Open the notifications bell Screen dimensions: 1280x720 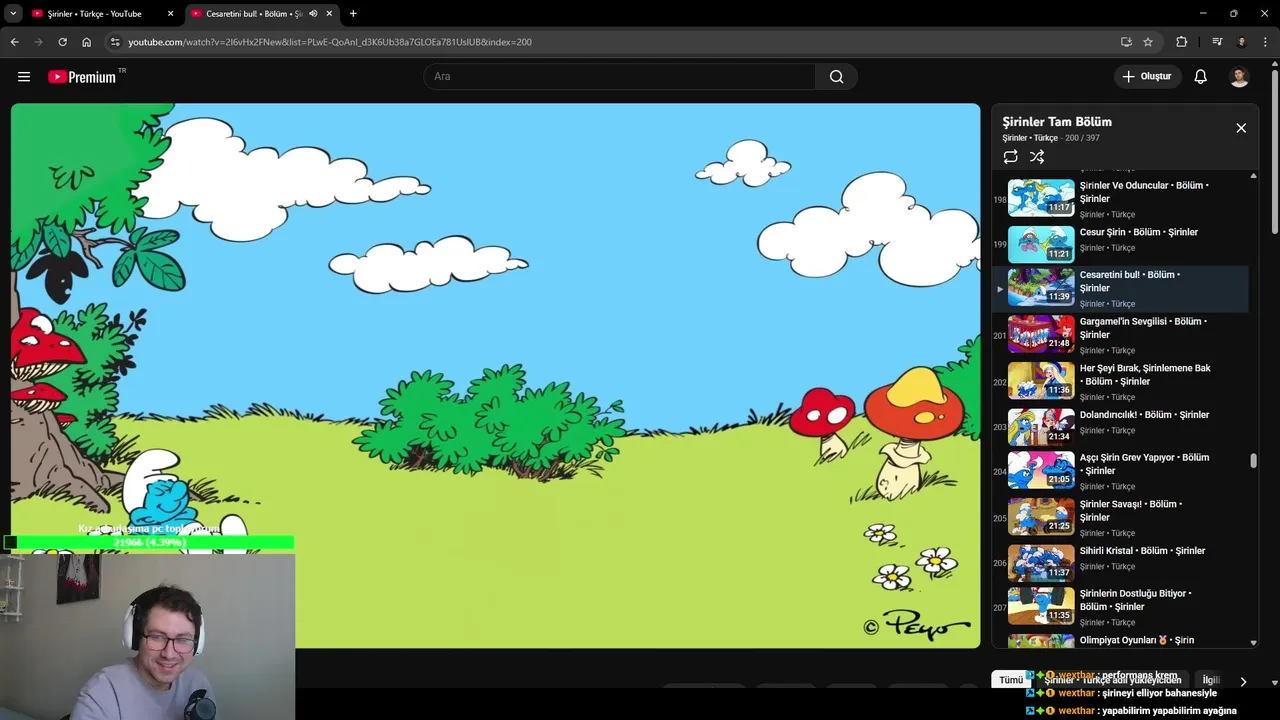[x=1200, y=77]
